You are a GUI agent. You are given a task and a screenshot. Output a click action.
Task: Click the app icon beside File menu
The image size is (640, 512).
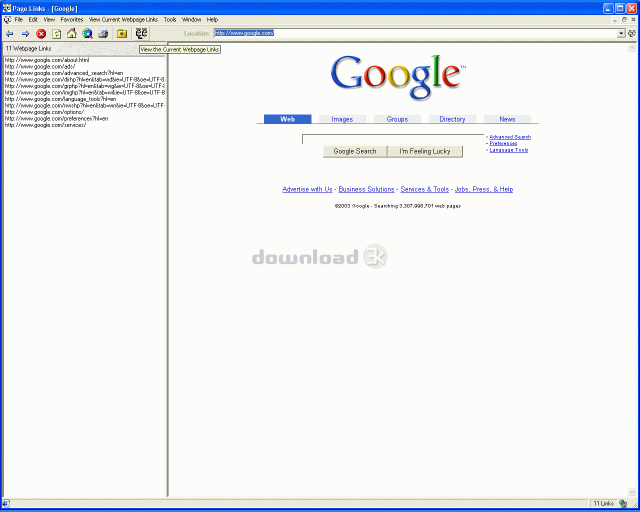[x=7, y=20]
